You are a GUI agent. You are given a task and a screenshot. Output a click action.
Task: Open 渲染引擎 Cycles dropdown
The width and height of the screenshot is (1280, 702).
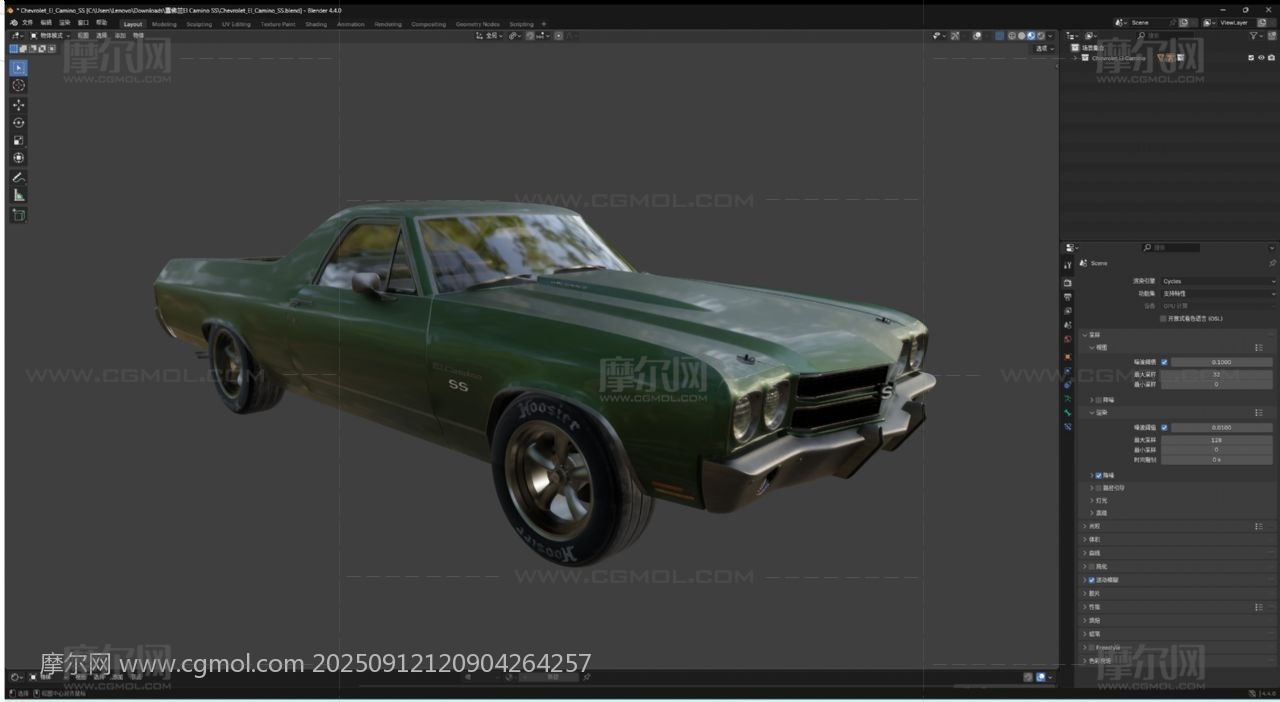pos(1218,281)
